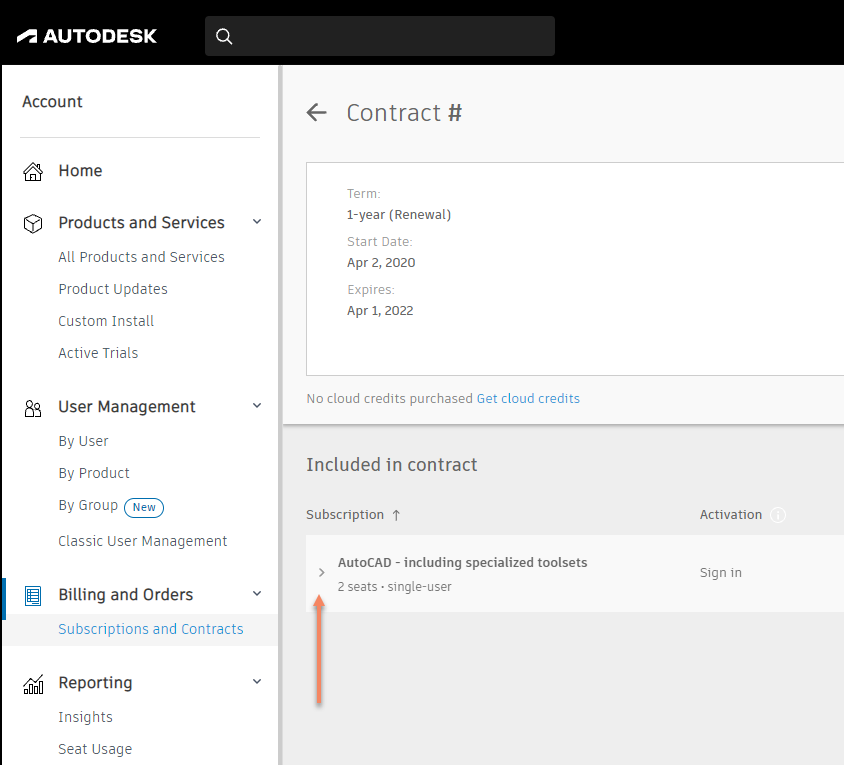Click the Products and Services cube icon
The image size is (844, 765).
coord(33,223)
